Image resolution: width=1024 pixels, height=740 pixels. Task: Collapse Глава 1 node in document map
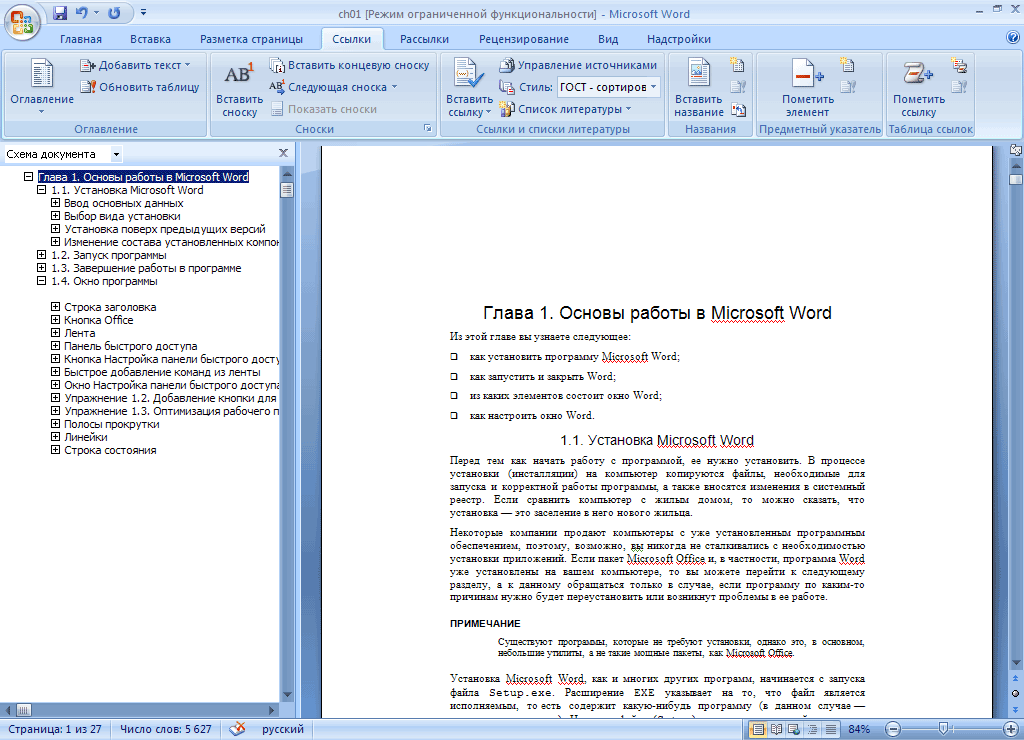pyautogui.click(x=28, y=177)
